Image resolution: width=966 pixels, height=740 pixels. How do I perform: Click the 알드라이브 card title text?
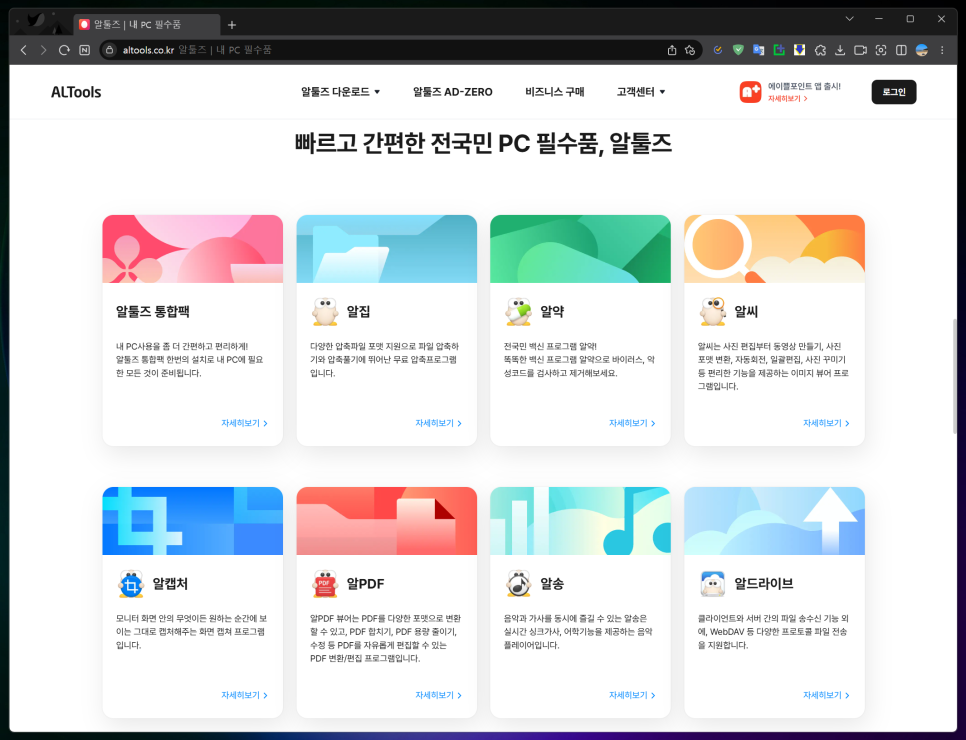pyautogui.click(x=763, y=584)
